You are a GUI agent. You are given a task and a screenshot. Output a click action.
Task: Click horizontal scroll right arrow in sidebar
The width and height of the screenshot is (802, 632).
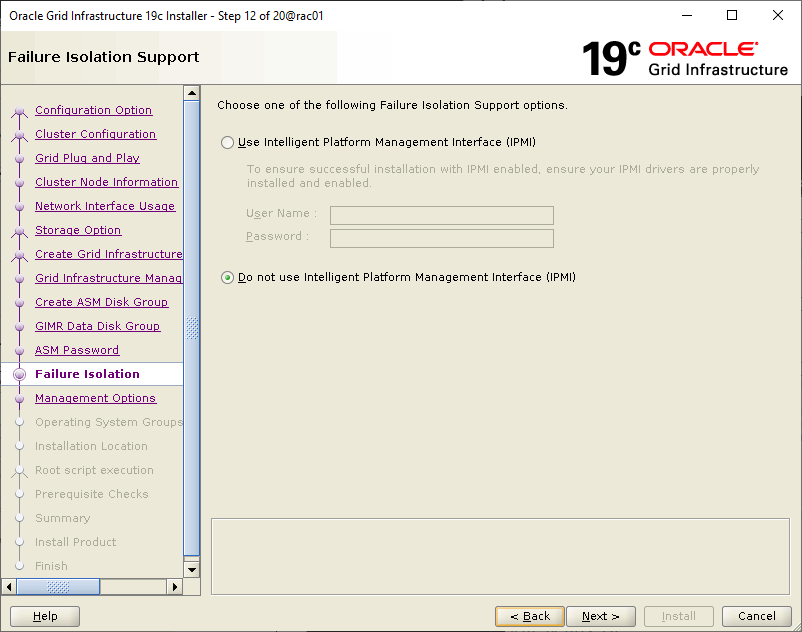tap(177, 587)
